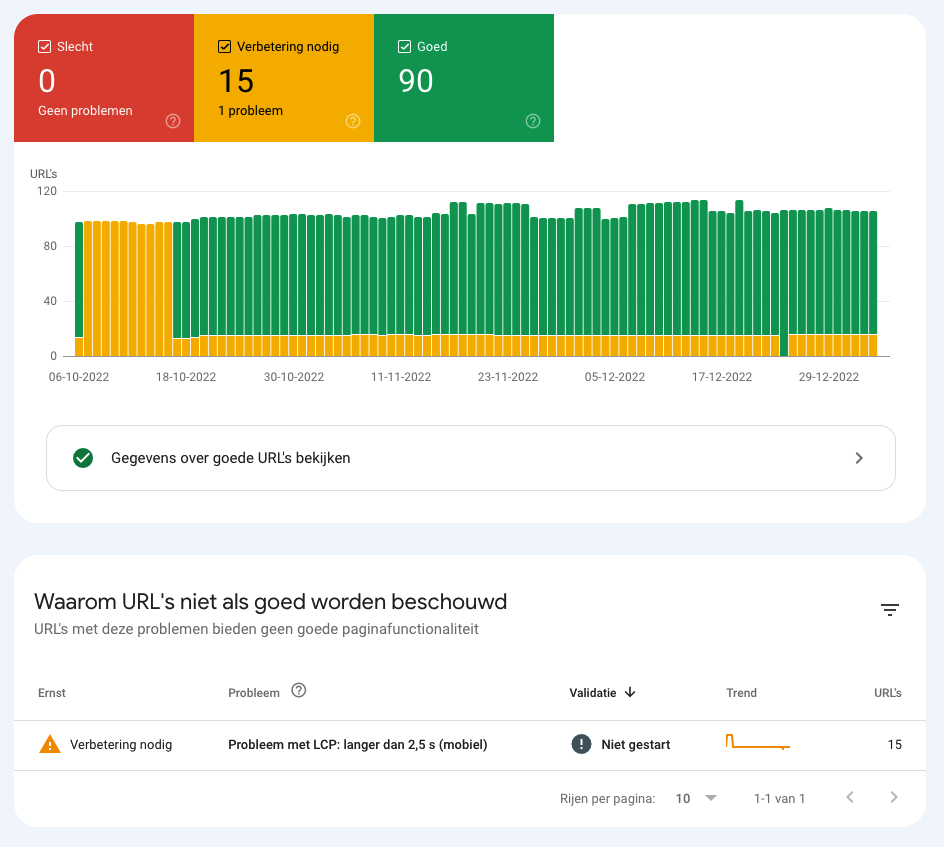Image resolution: width=944 pixels, height=847 pixels.
Task: Click the Ernst column header
Action: (x=52, y=693)
